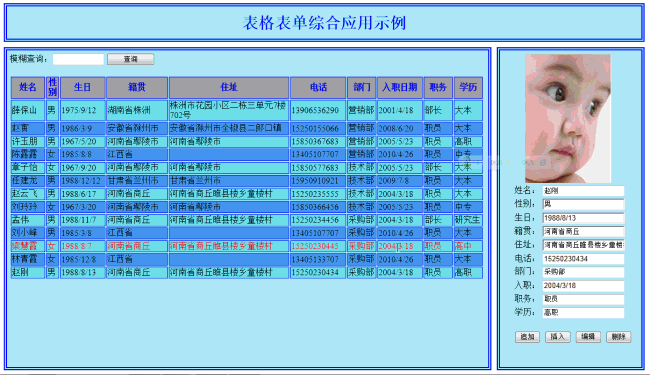Click the 编辑 edit button
This screenshot has height=375, width=650.
(x=588, y=337)
